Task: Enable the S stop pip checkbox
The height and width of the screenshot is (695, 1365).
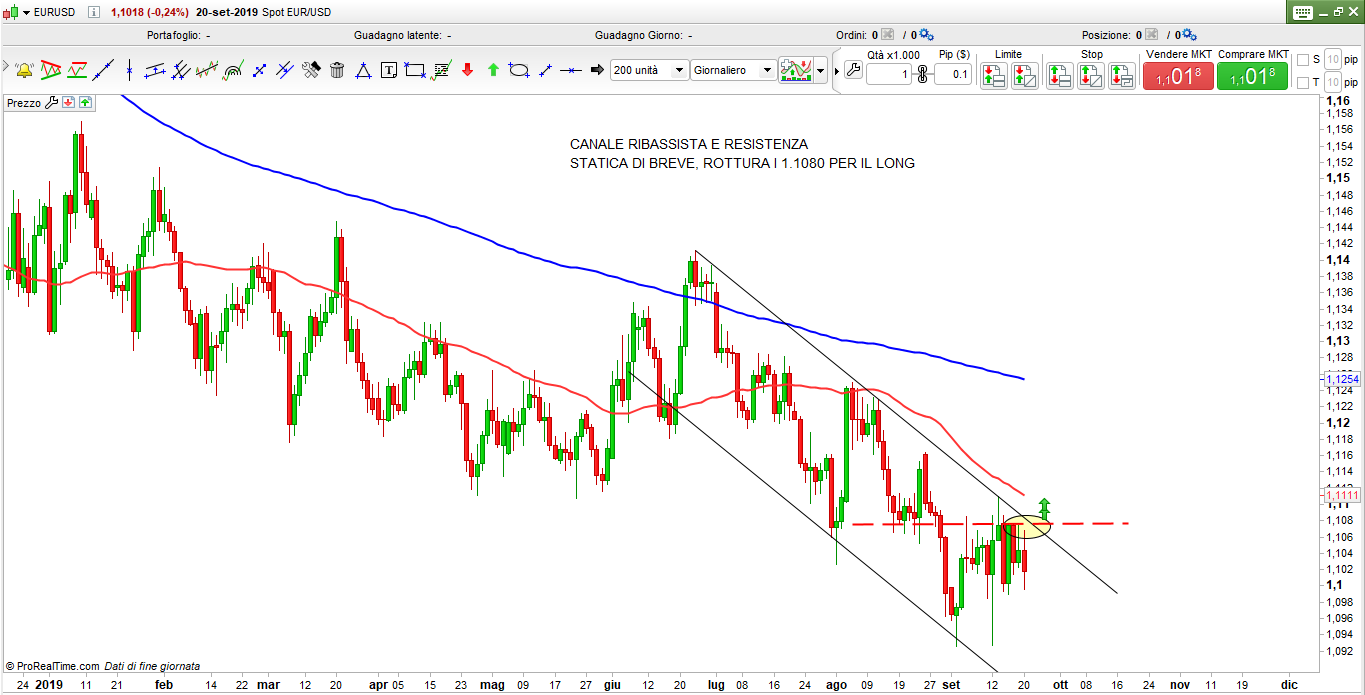Action: (1302, 60)
